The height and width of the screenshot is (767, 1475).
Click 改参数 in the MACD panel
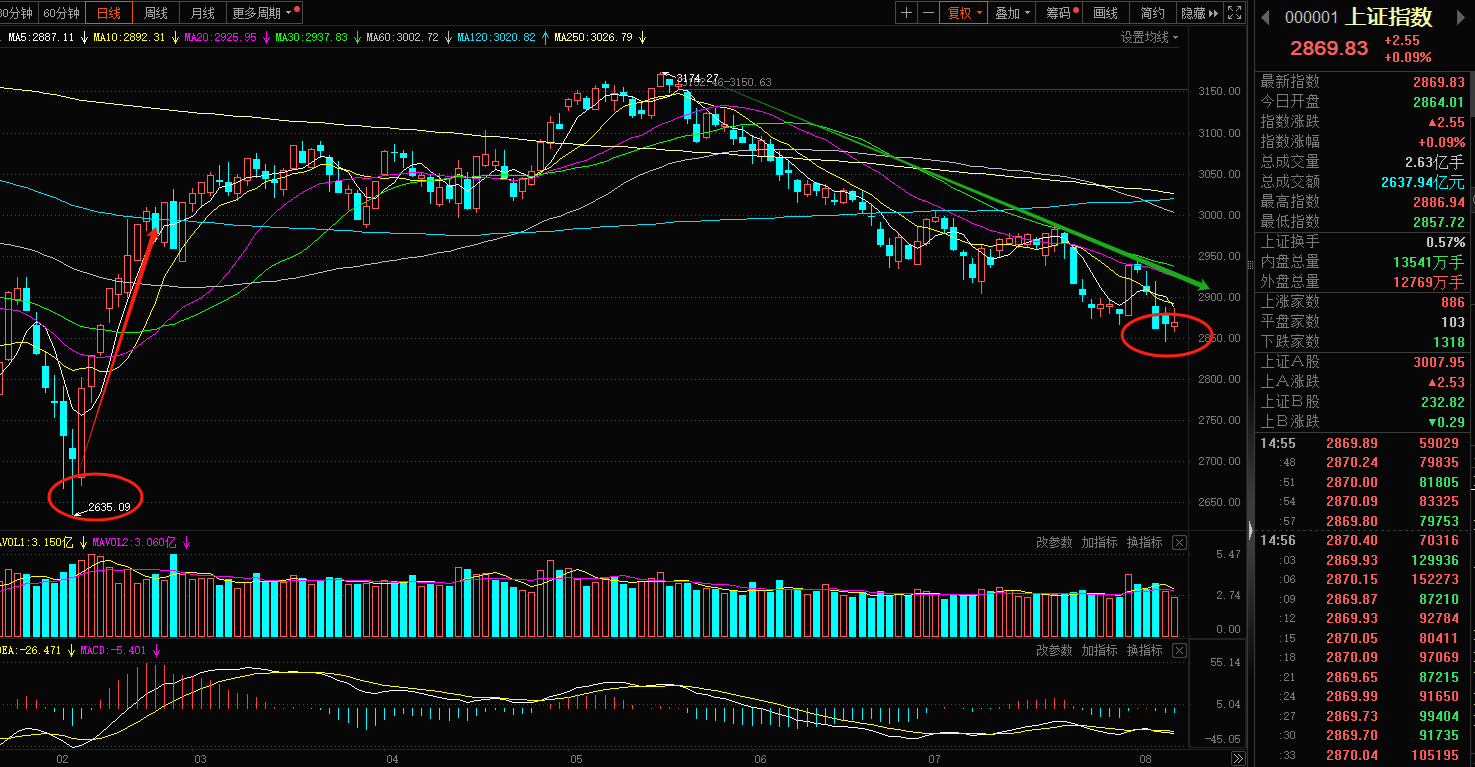pos(1054,650)
